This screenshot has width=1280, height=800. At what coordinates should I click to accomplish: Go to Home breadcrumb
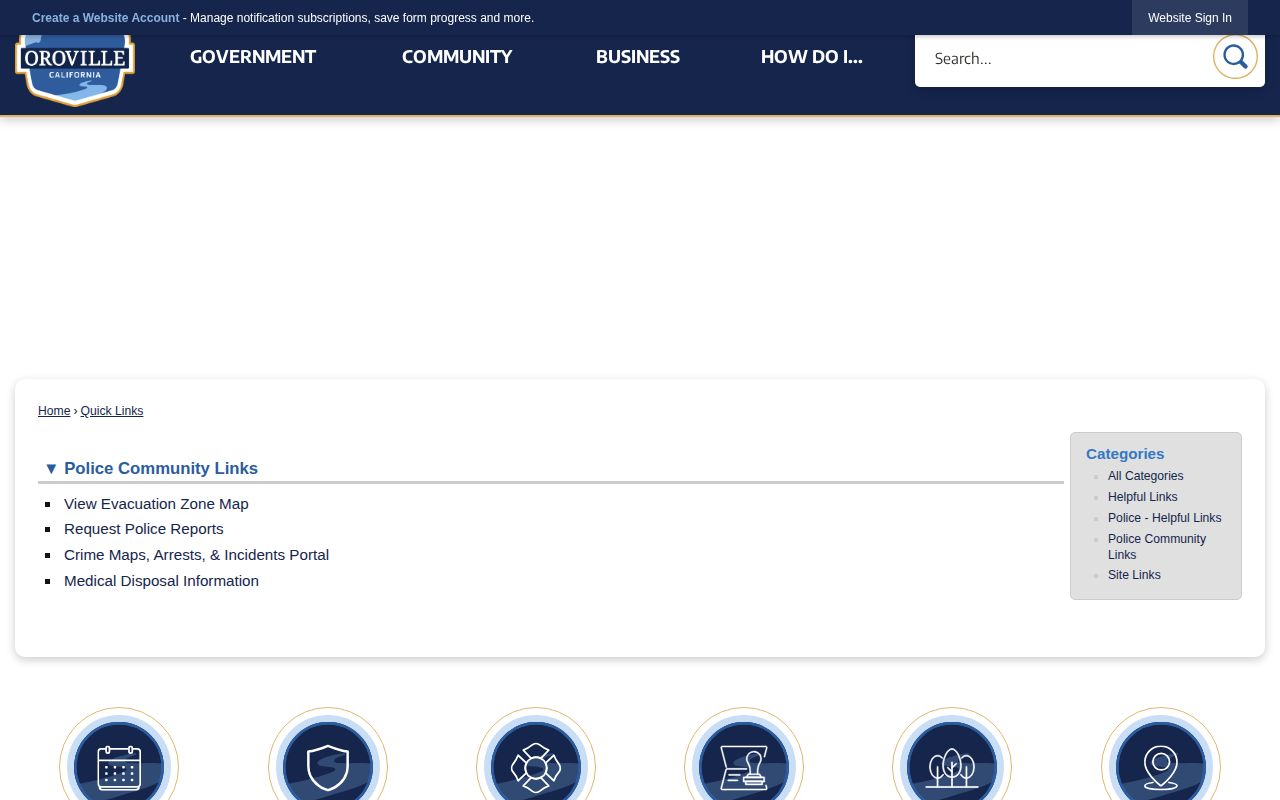coord(54,411)
